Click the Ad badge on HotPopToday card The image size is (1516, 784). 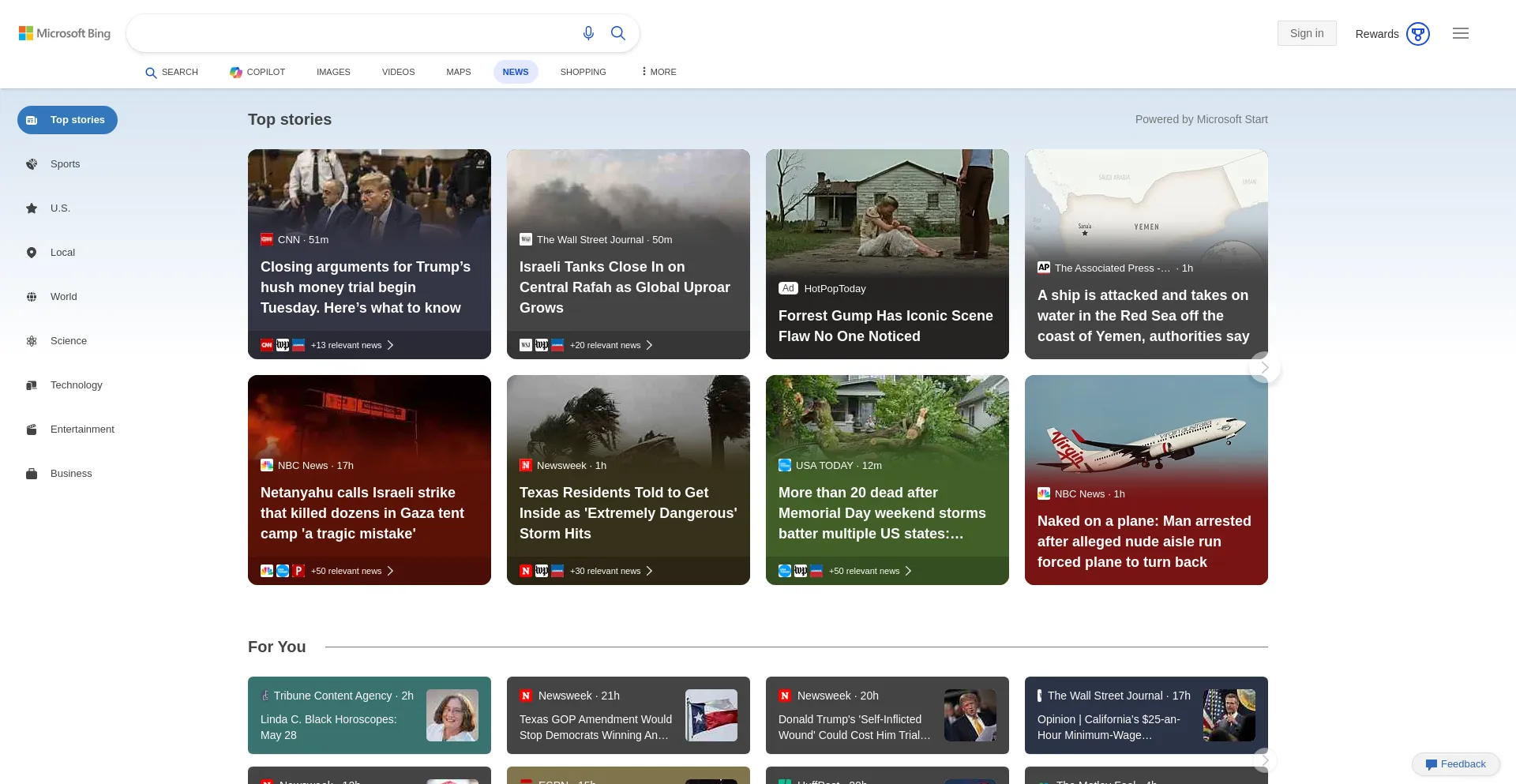(788, 288)
